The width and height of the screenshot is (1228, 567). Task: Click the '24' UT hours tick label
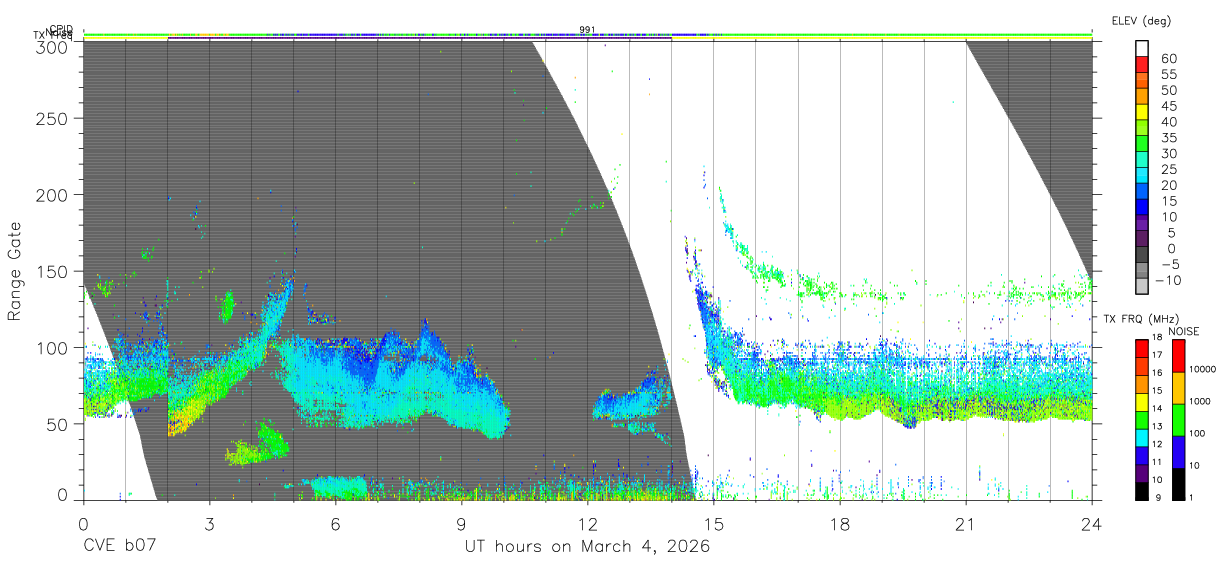1092,523
